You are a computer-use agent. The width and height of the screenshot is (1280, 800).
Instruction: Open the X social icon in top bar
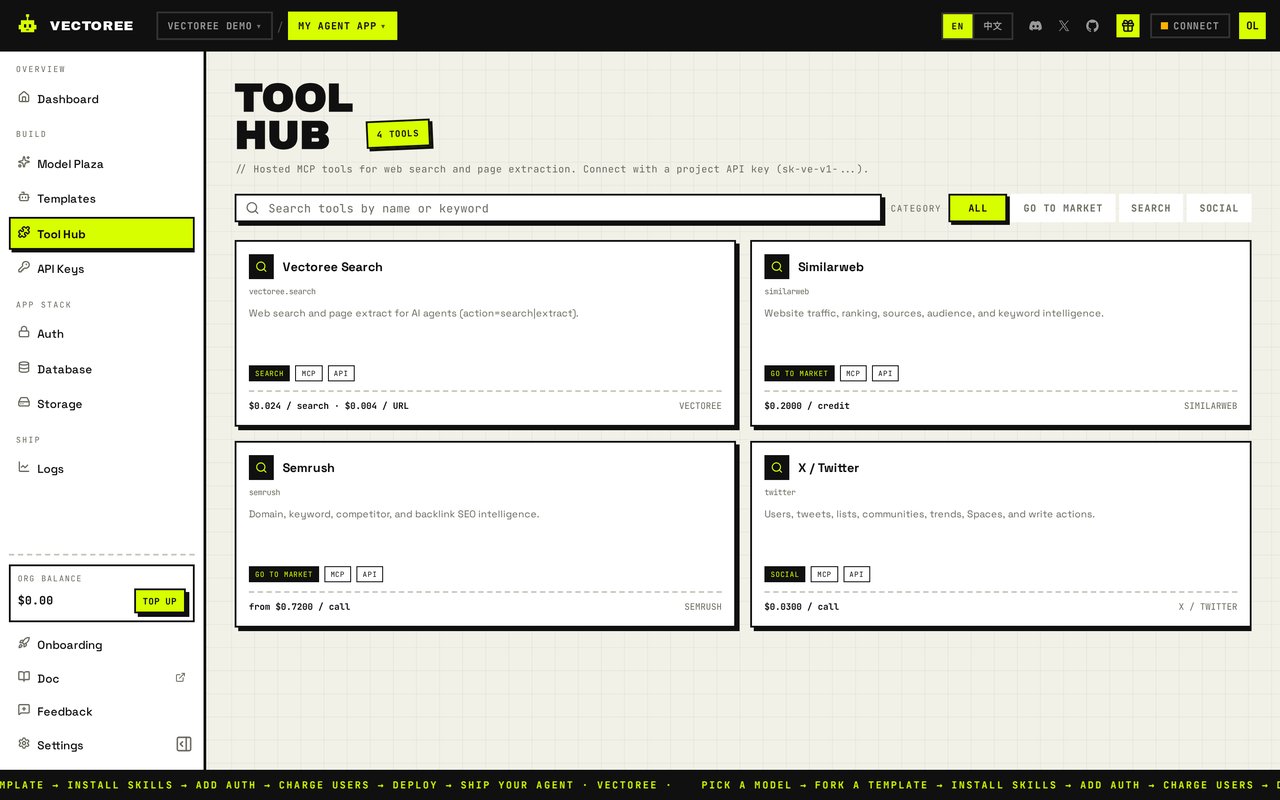point(1063,26)
